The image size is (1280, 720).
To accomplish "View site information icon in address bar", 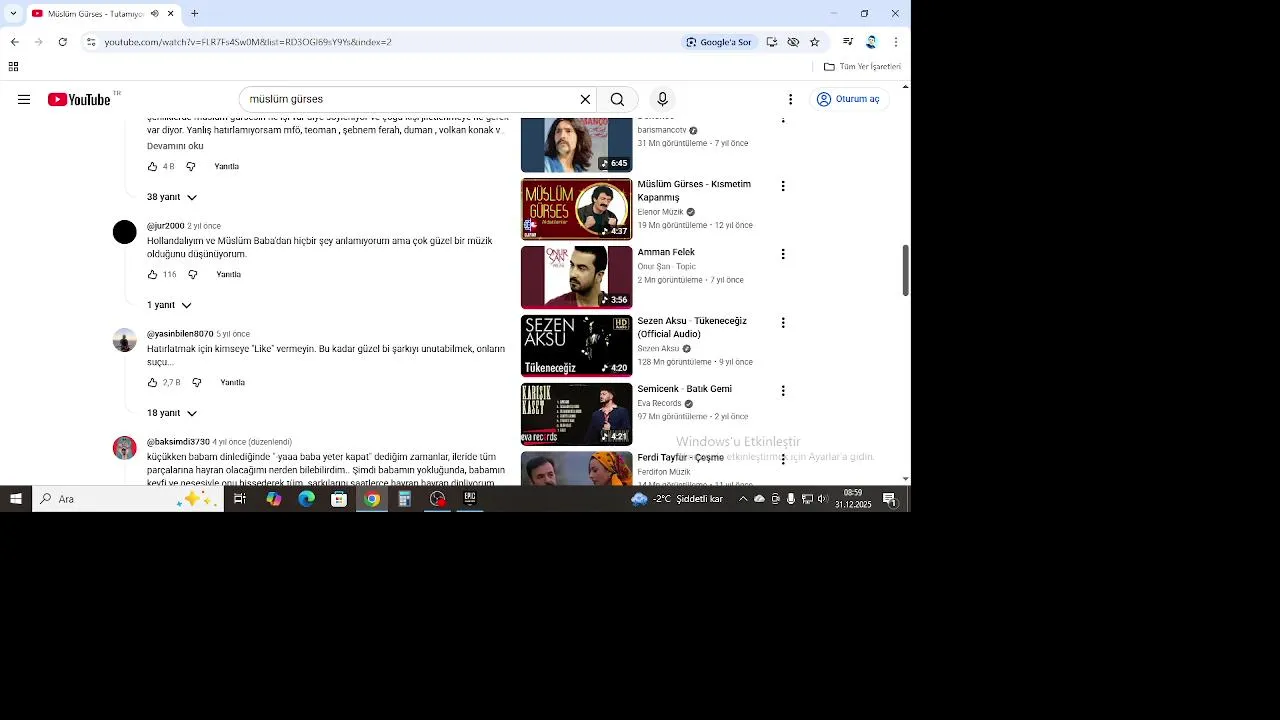I will point(91,42).
